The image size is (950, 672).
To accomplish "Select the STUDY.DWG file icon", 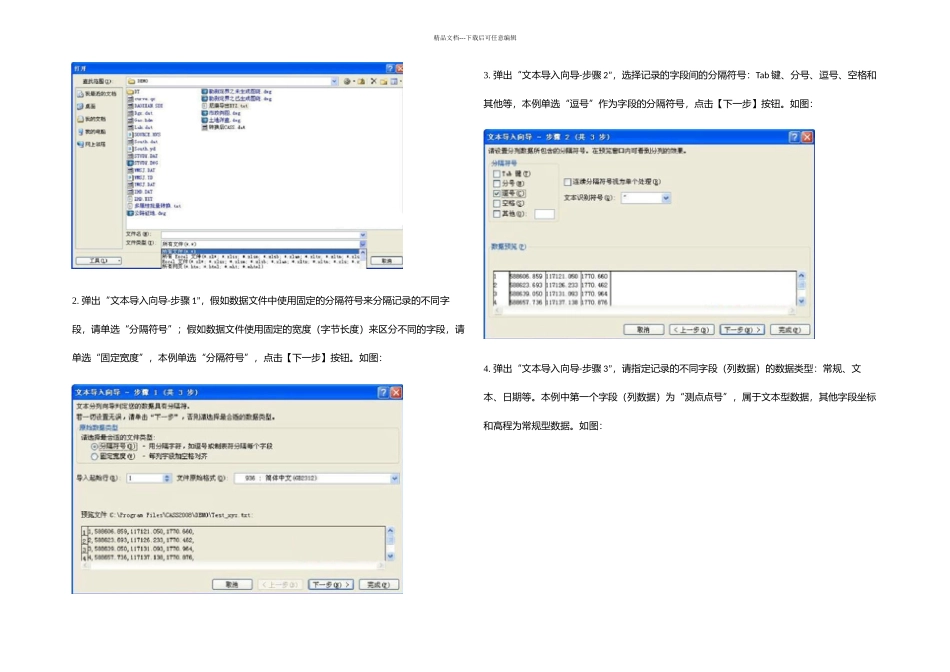I will 130,163.
